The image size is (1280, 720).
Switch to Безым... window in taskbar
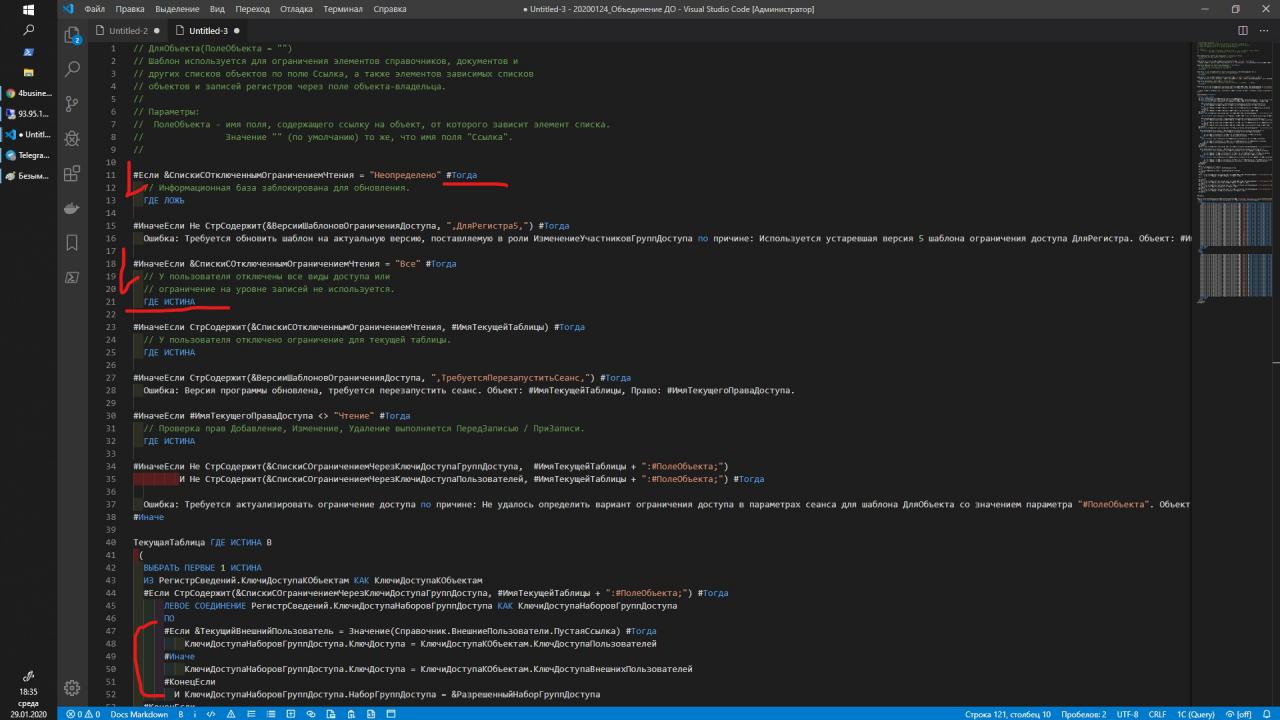pyautogui.click(x=28, y=175)
